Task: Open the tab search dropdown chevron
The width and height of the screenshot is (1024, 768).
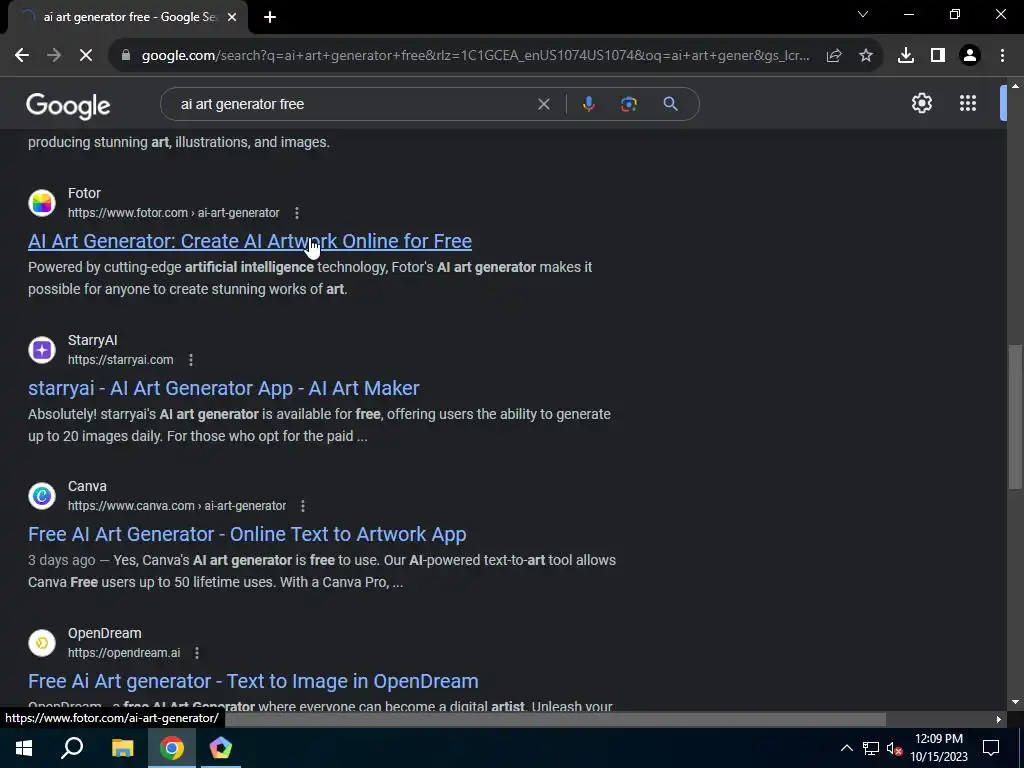Action: coord(863,14)
